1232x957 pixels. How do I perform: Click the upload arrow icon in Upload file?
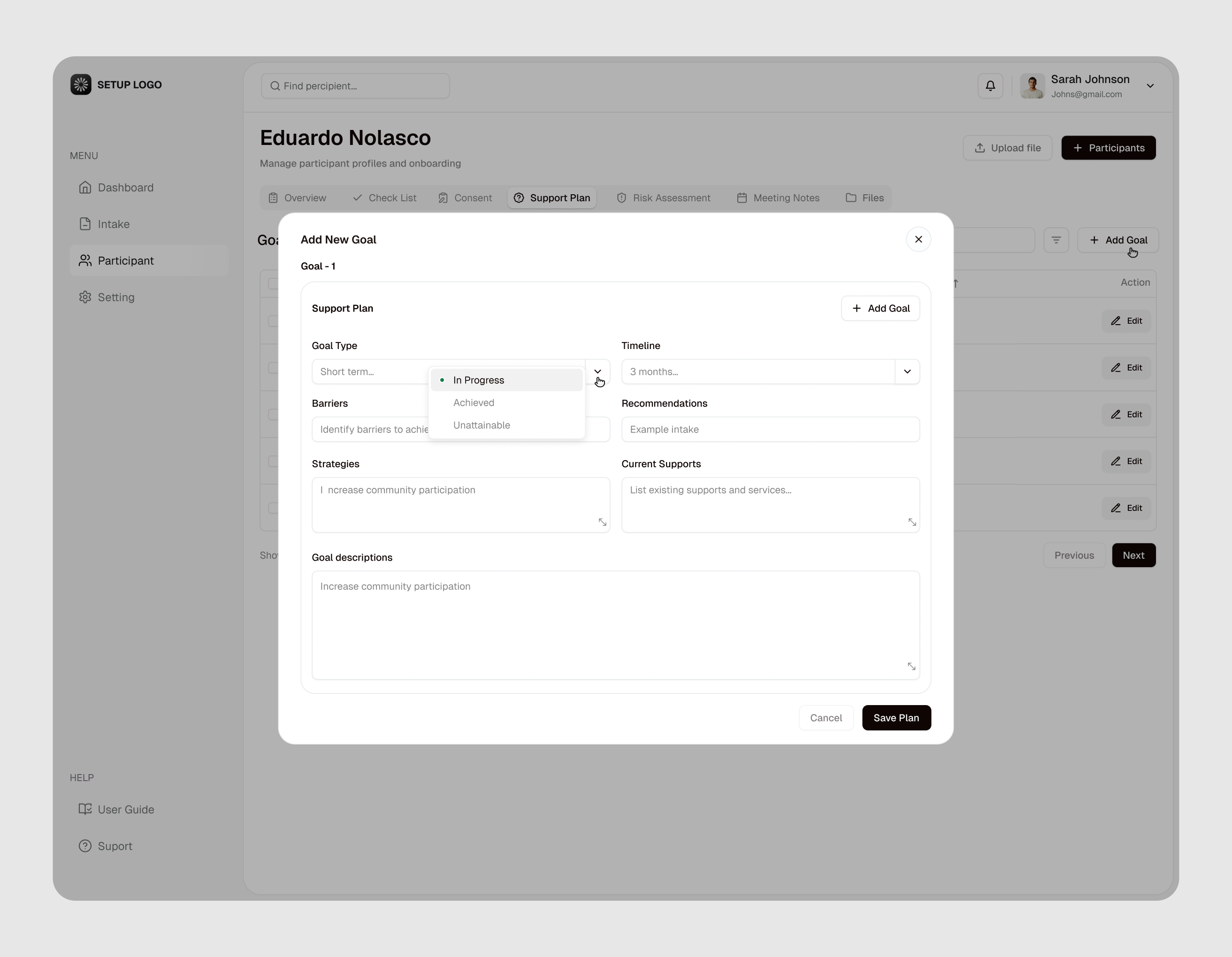(x=979, y=147)
